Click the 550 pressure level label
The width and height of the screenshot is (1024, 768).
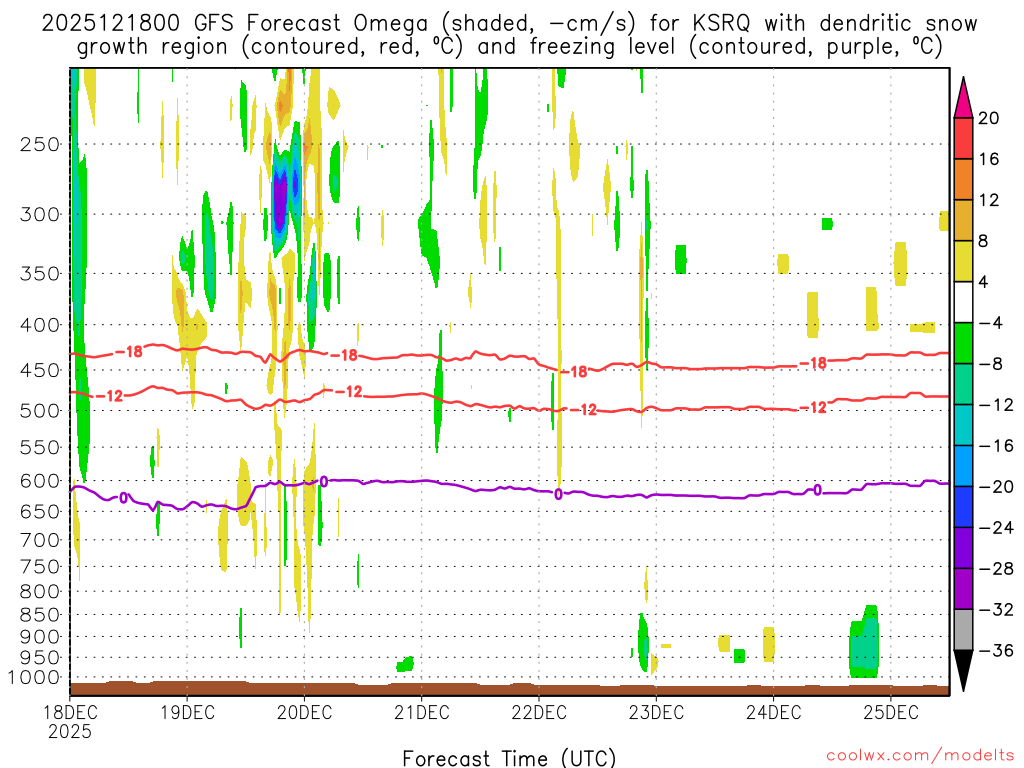(40, 447)
